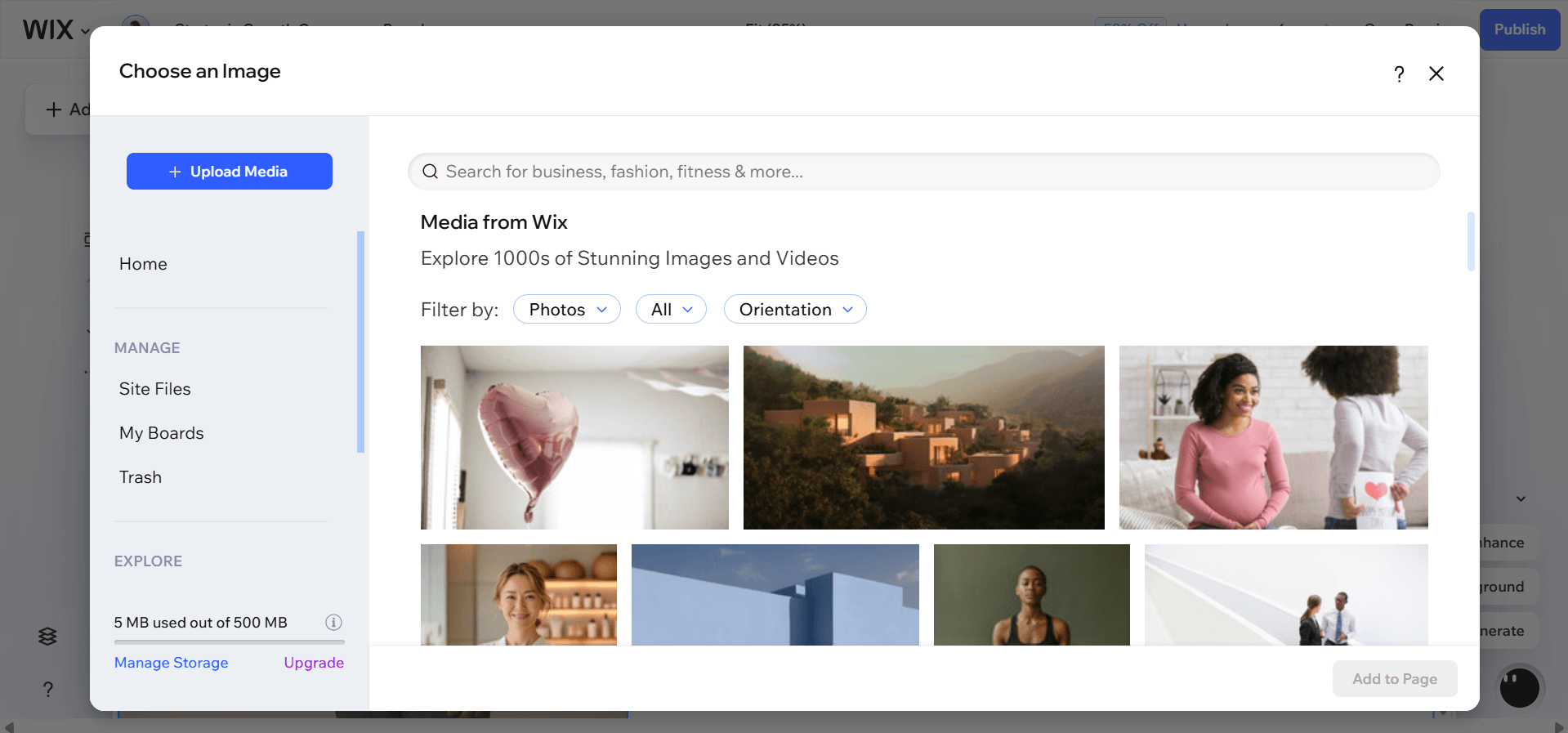Focus the media search field
Image resolution: width=1568 pixels, height=733 pixels.
(x=923, y=172)
